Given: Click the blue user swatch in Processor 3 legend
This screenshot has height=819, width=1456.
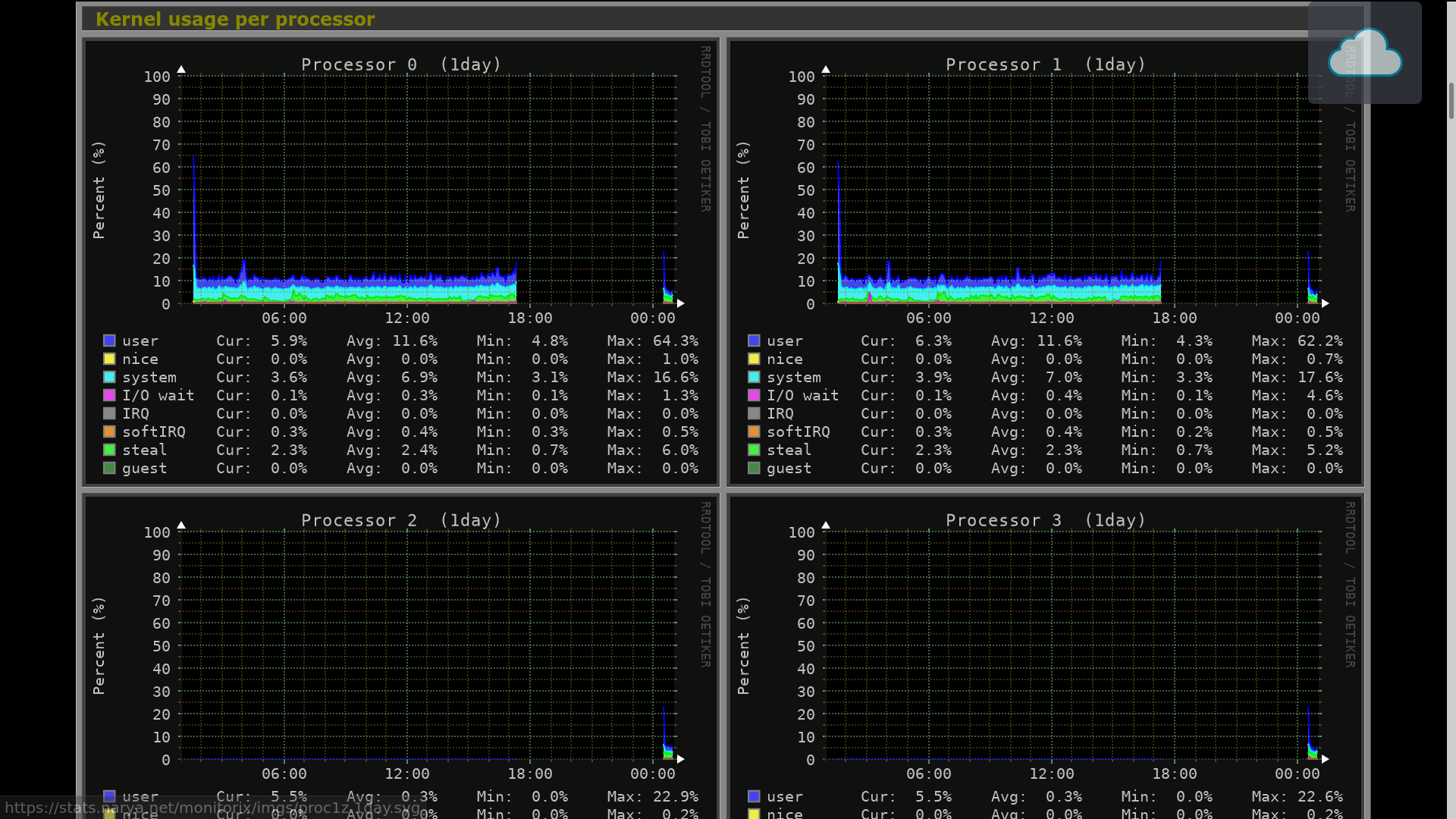Looking at the screenshot, I should [x=754, y=796].
